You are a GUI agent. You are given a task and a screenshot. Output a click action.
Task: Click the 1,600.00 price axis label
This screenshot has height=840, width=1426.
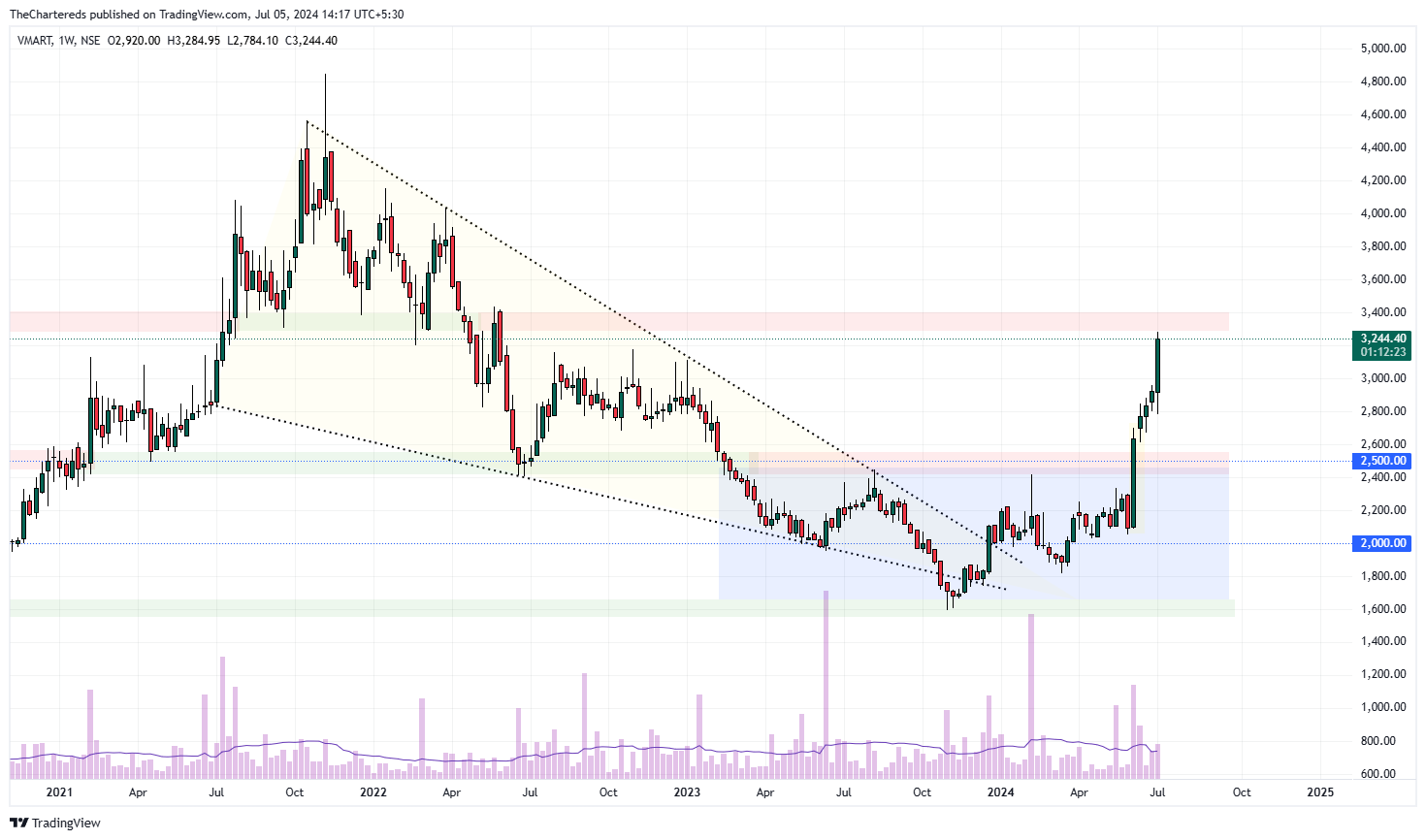tap(1383, 609)
